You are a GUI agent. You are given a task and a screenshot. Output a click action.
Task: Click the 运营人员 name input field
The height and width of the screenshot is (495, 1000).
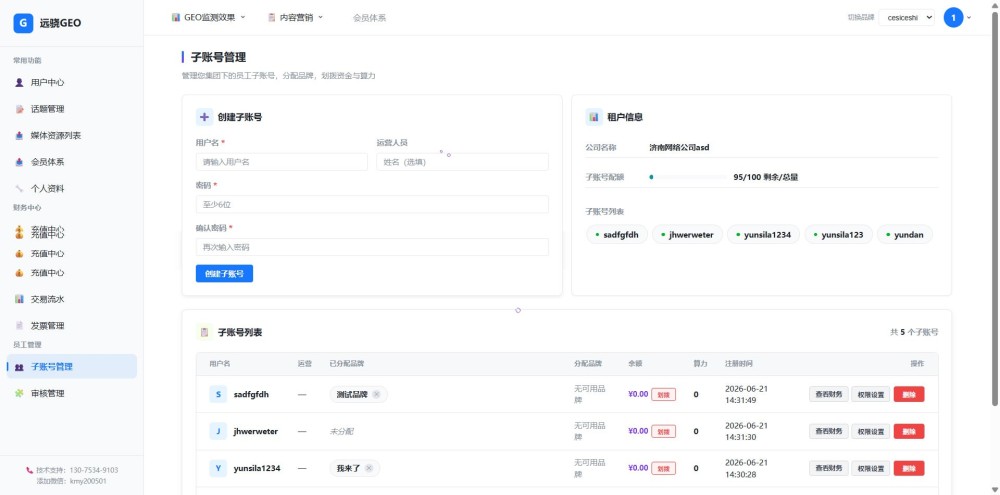[x=462, y=162]
